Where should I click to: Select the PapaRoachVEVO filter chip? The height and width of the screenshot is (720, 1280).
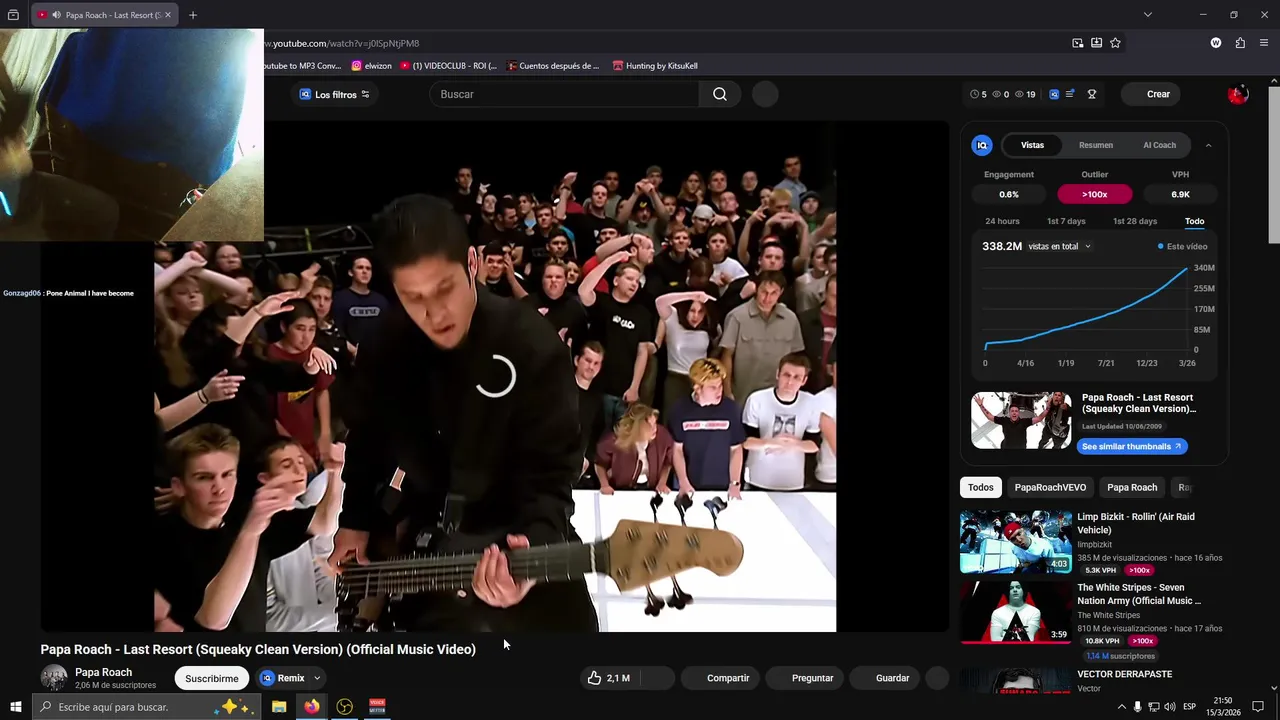[1050, 487]
